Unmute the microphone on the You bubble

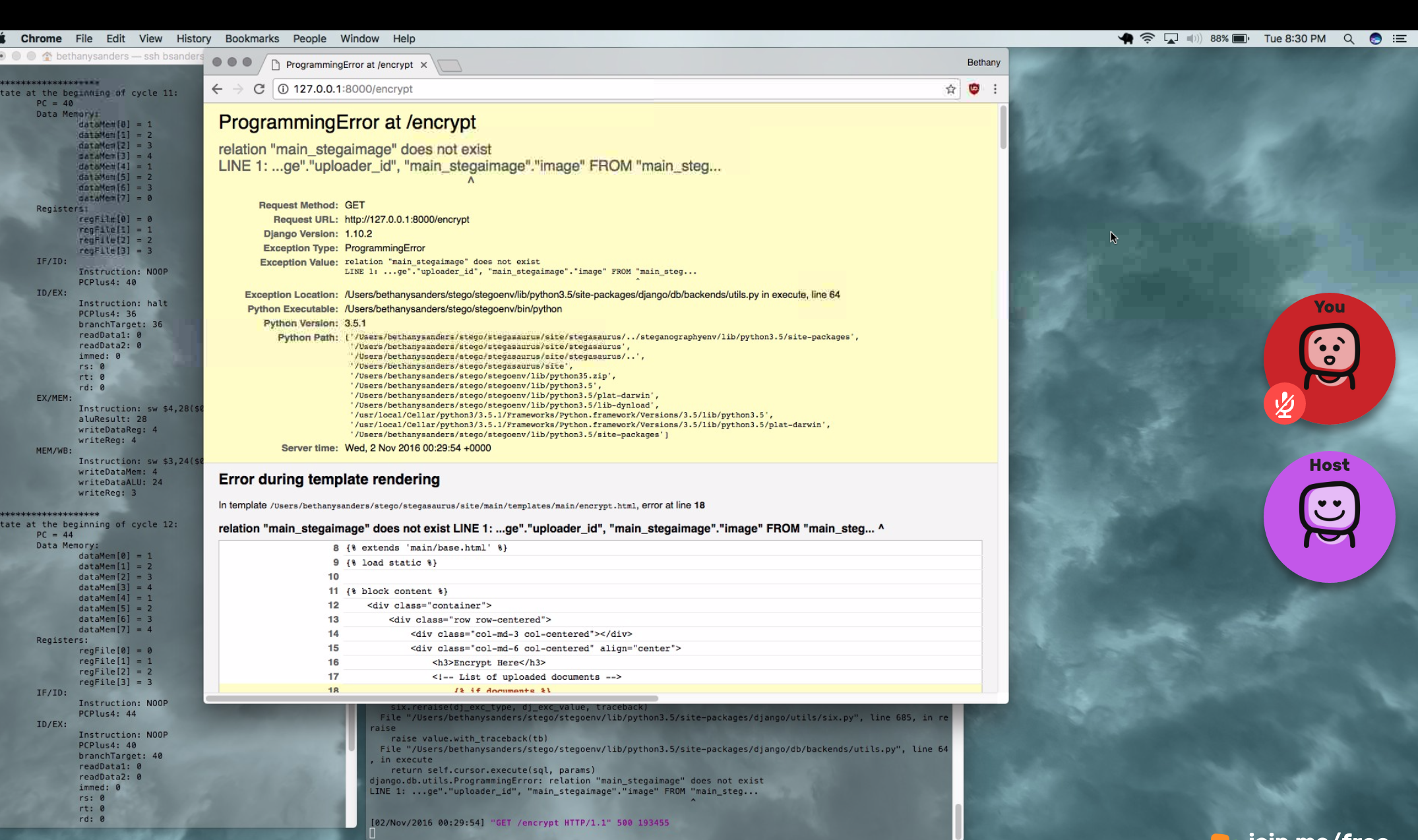pos(1284,404)
